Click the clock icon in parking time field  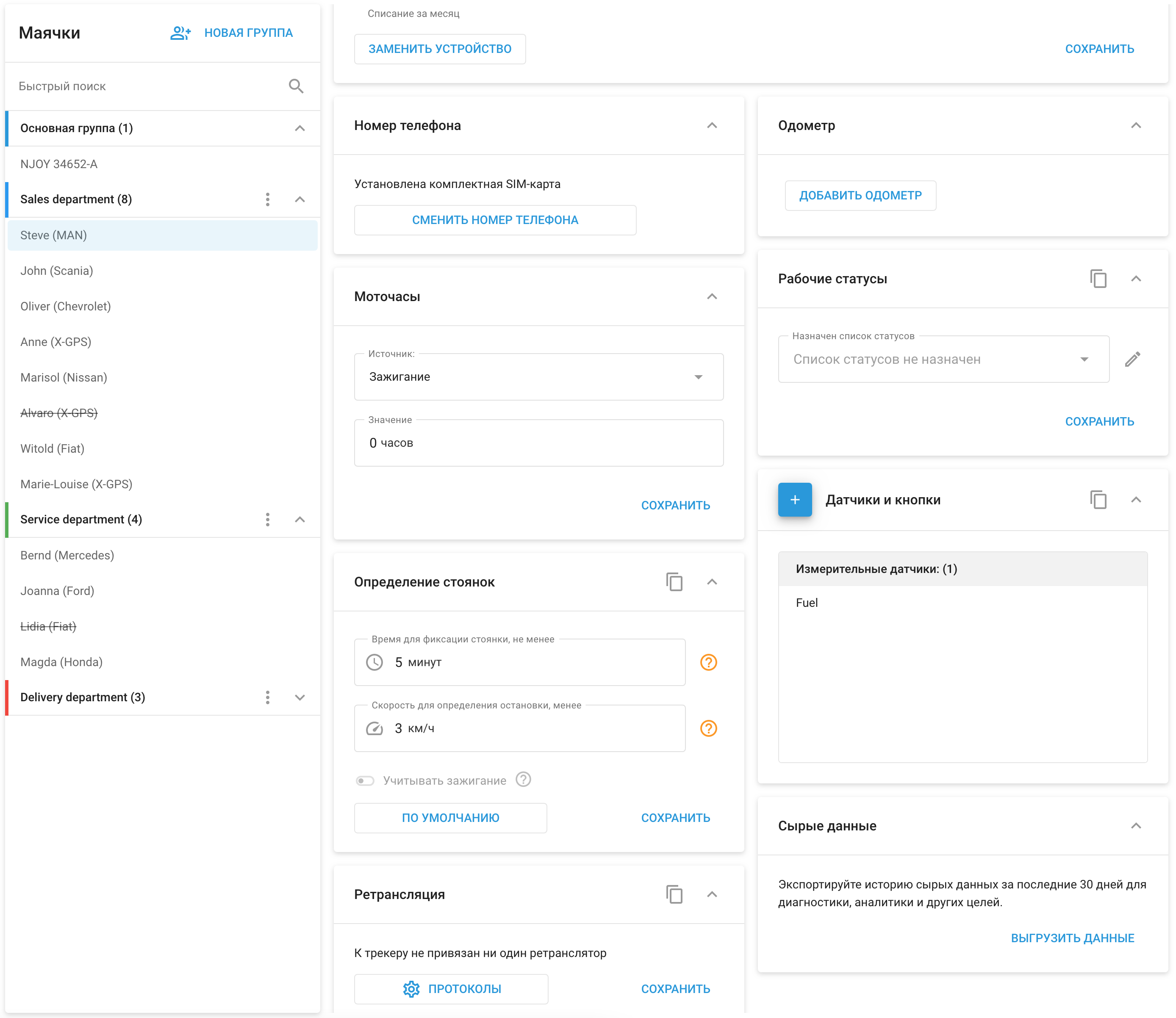374,662
